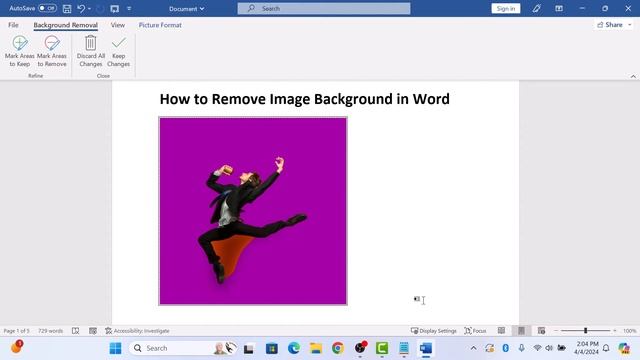This screenshot has height=360, width=640.
Task: Collapse the ribbon with chevron
Action: tap(633, 76)
